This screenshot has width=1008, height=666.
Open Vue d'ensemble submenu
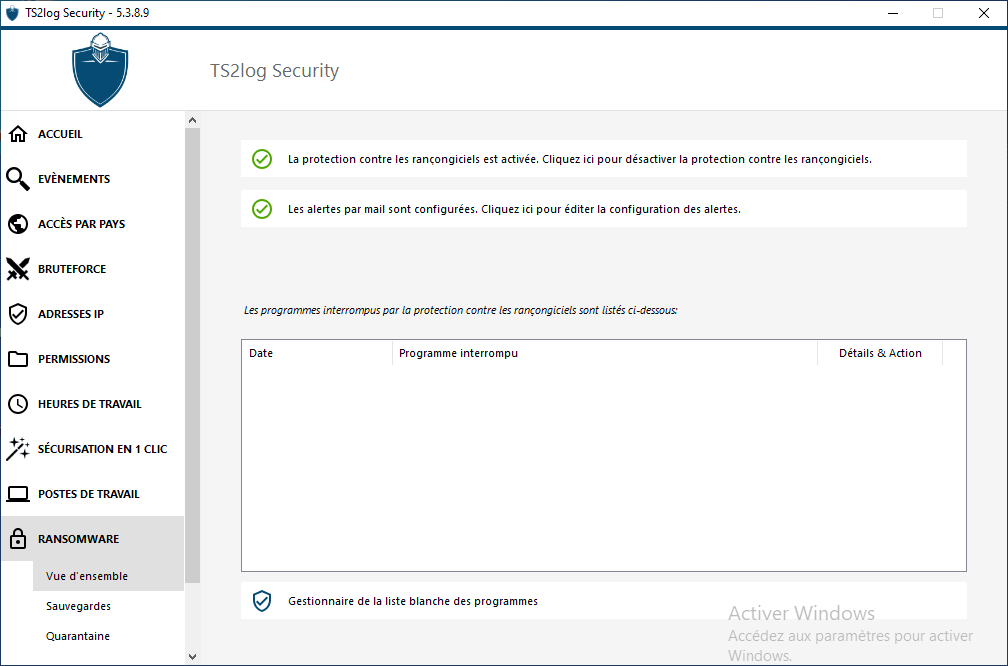click(109, 576)
